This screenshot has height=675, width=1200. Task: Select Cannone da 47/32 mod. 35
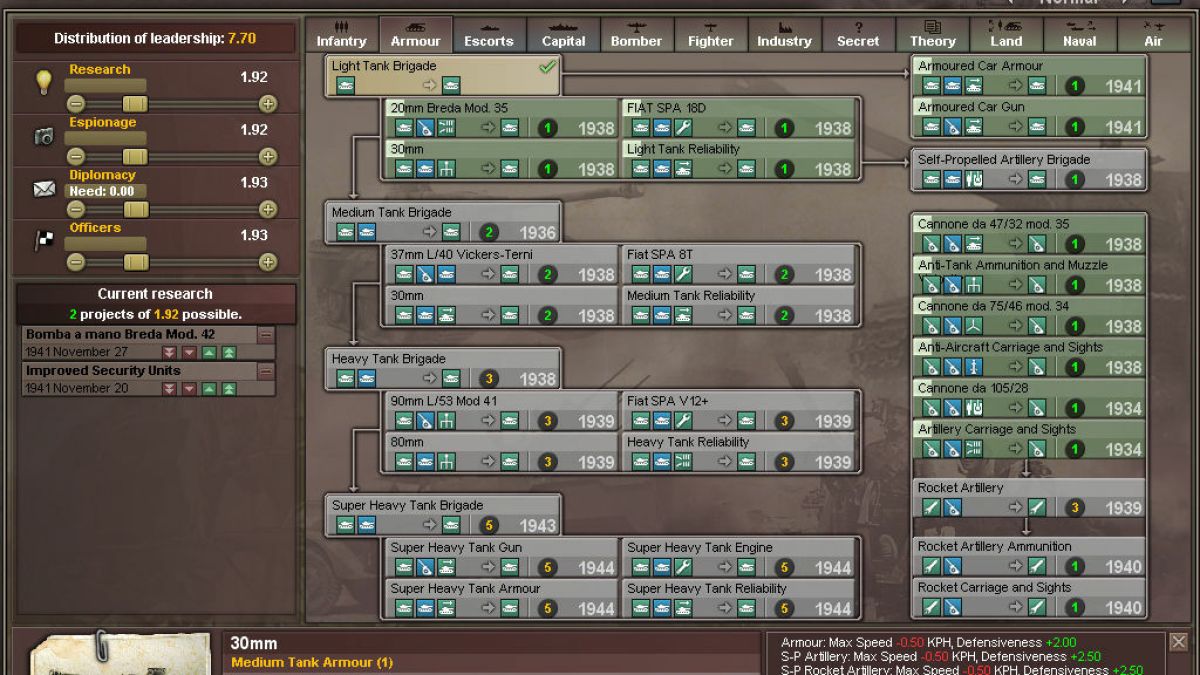click(1029, 234)
